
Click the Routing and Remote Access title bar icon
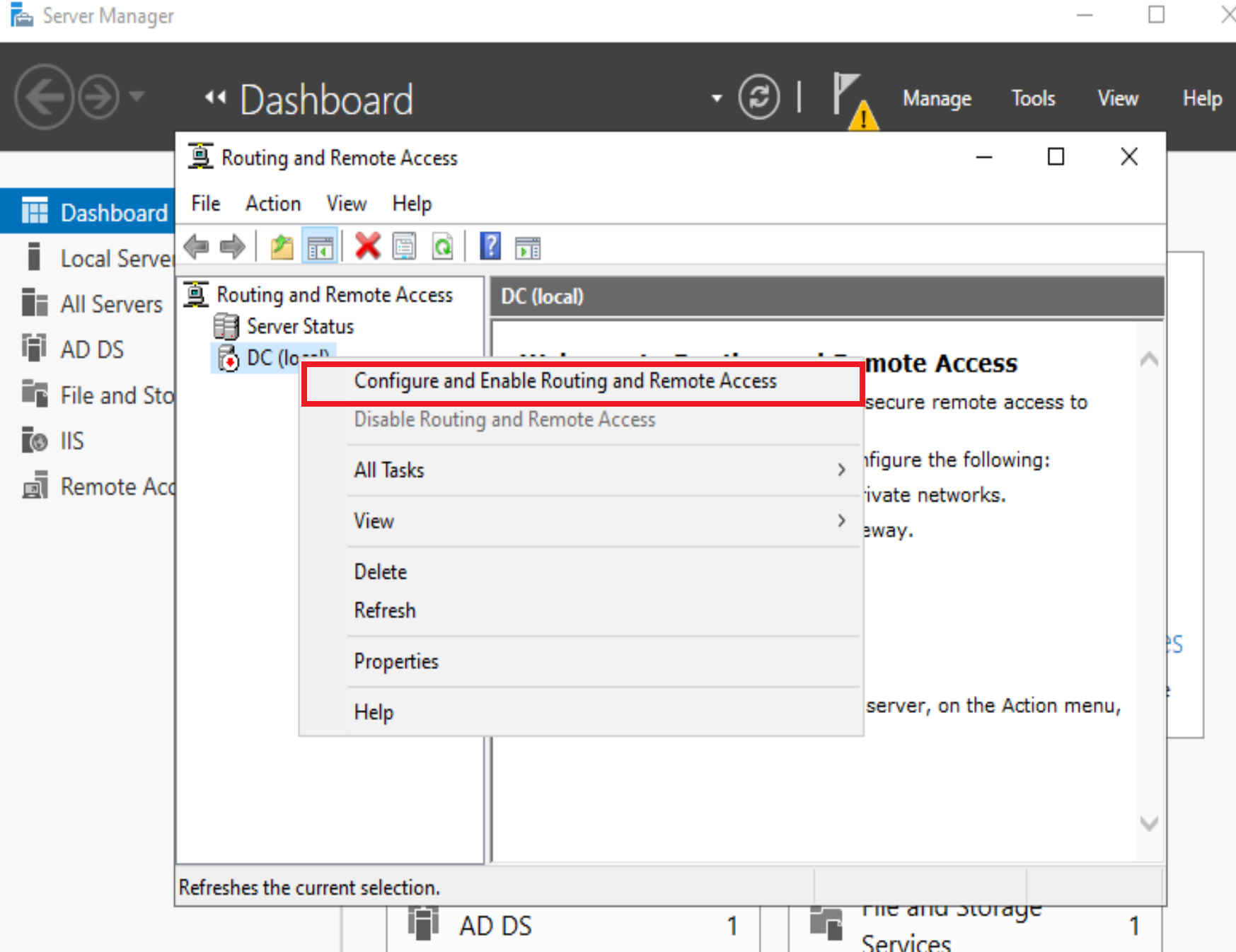pyautogui.click(x=200, y=156)
